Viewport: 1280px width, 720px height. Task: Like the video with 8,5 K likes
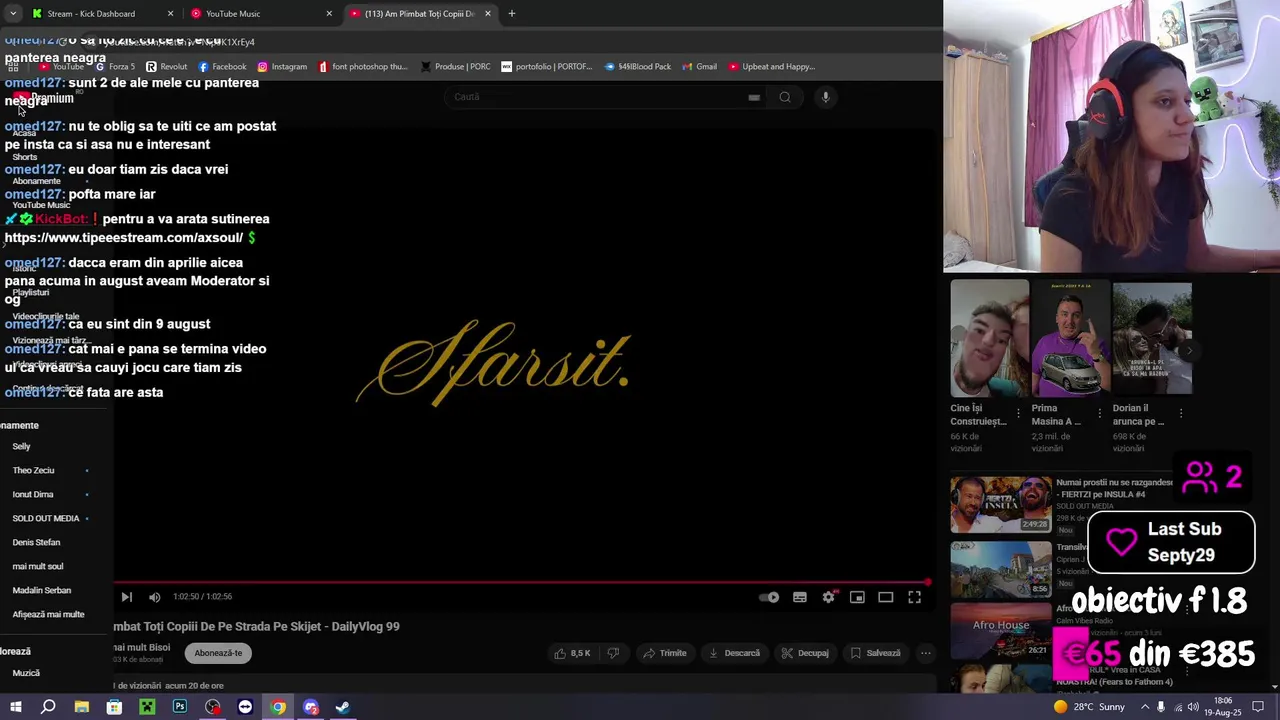(573, 653)
